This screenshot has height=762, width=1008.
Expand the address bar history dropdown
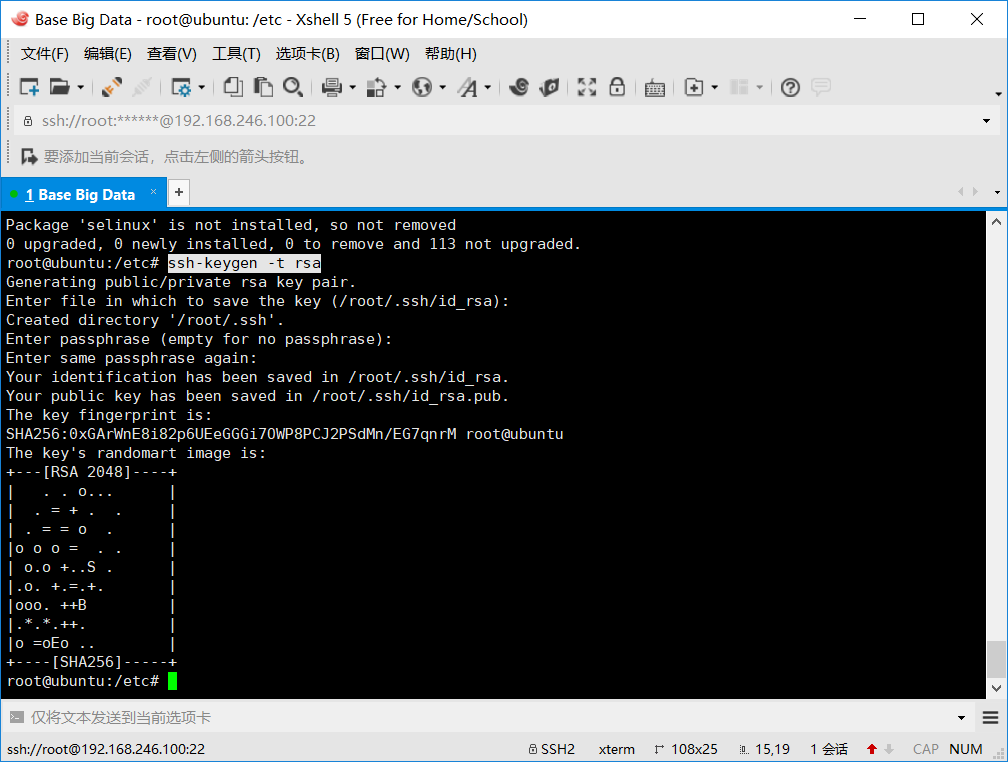pyautogui.click(x=986, y=121)
